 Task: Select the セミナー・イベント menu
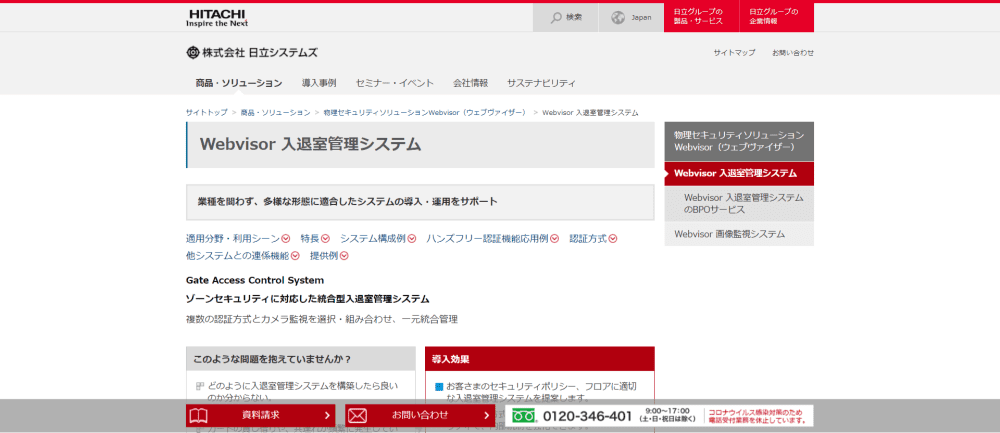[395, 83]
